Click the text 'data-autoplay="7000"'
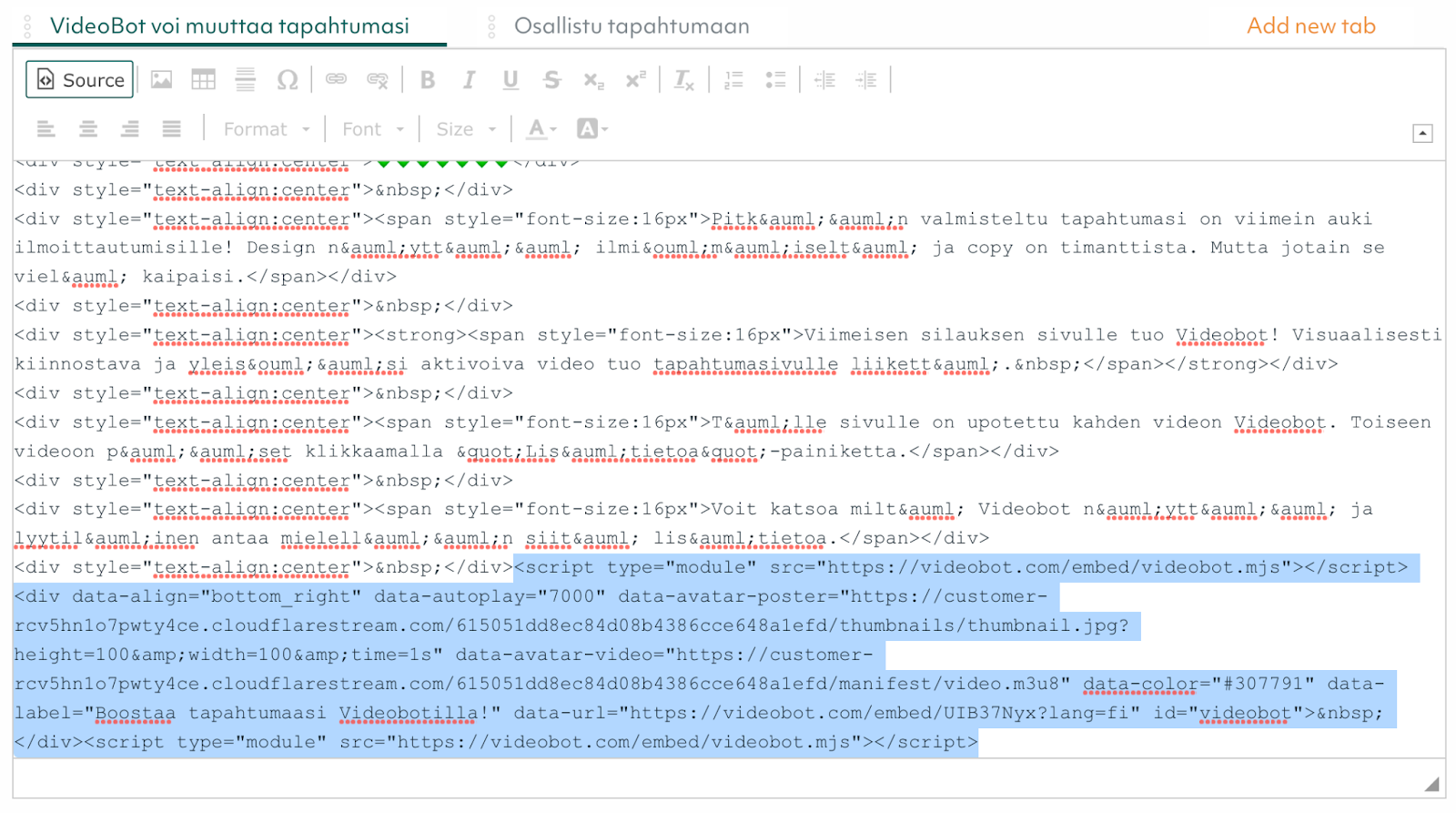Viewport: 1456px width, 813px height. point(490,596)
